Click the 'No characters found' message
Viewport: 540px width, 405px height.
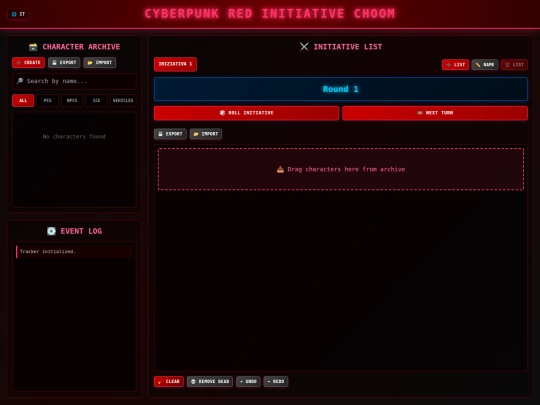point(74,137)
